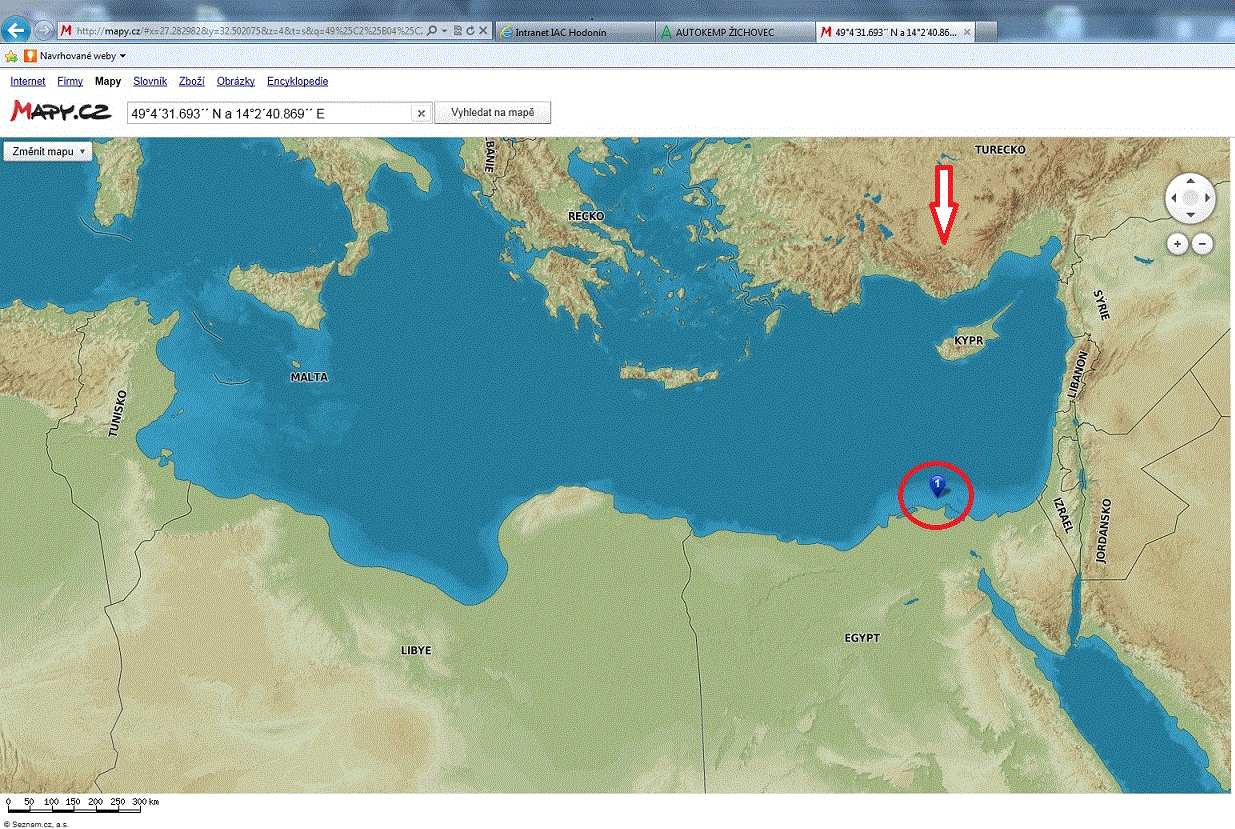Refresh the page in address bar

click(x=469, y=32)
